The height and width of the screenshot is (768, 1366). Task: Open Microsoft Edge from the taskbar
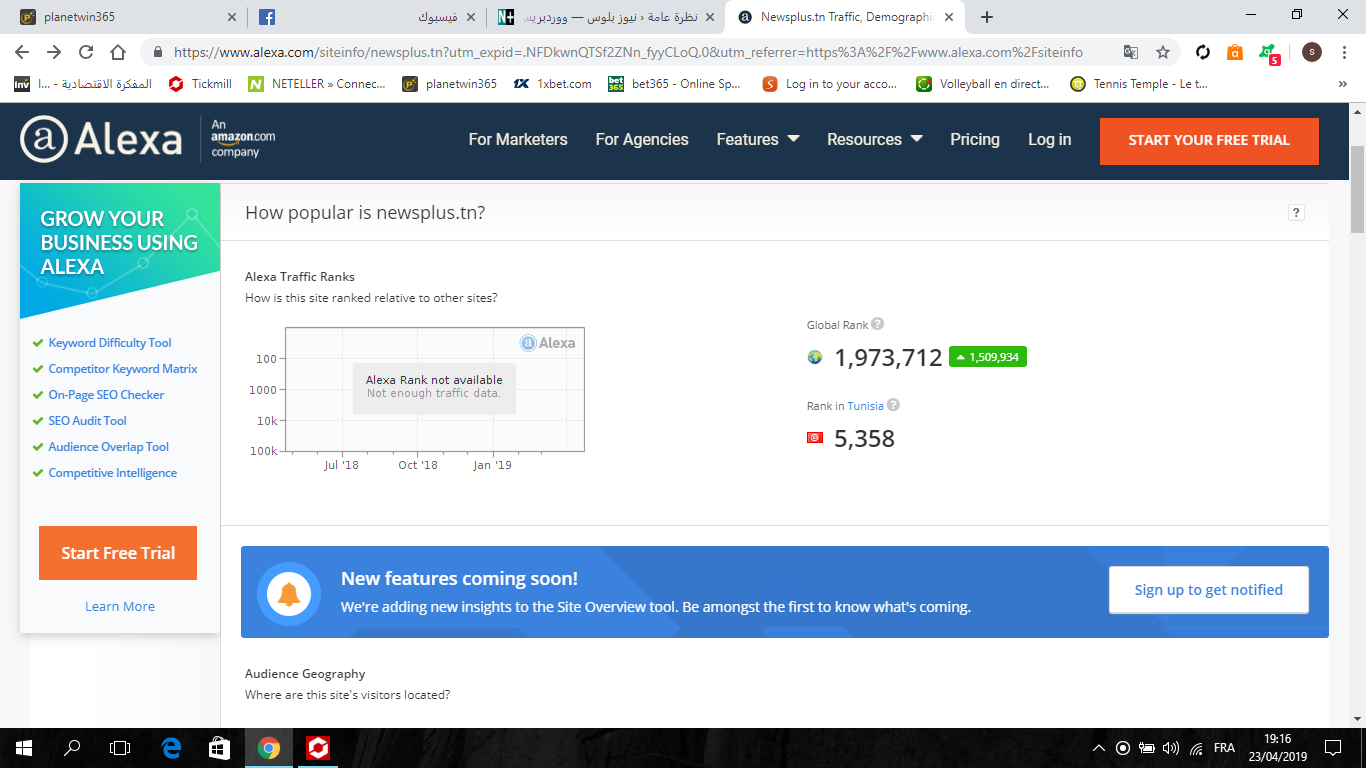click(171, 747)
